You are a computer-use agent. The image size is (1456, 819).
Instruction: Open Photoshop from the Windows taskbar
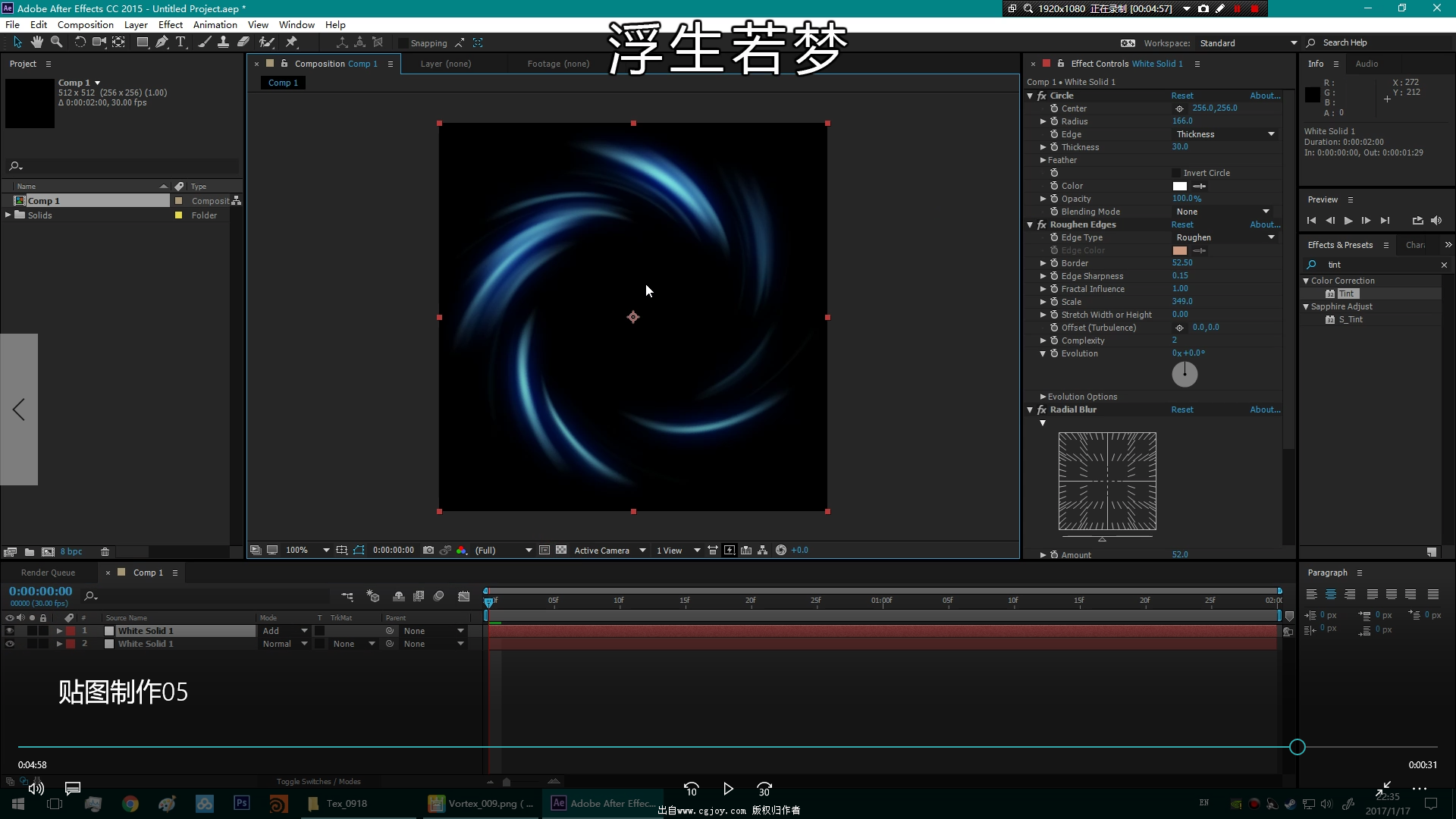coord(242,803)
